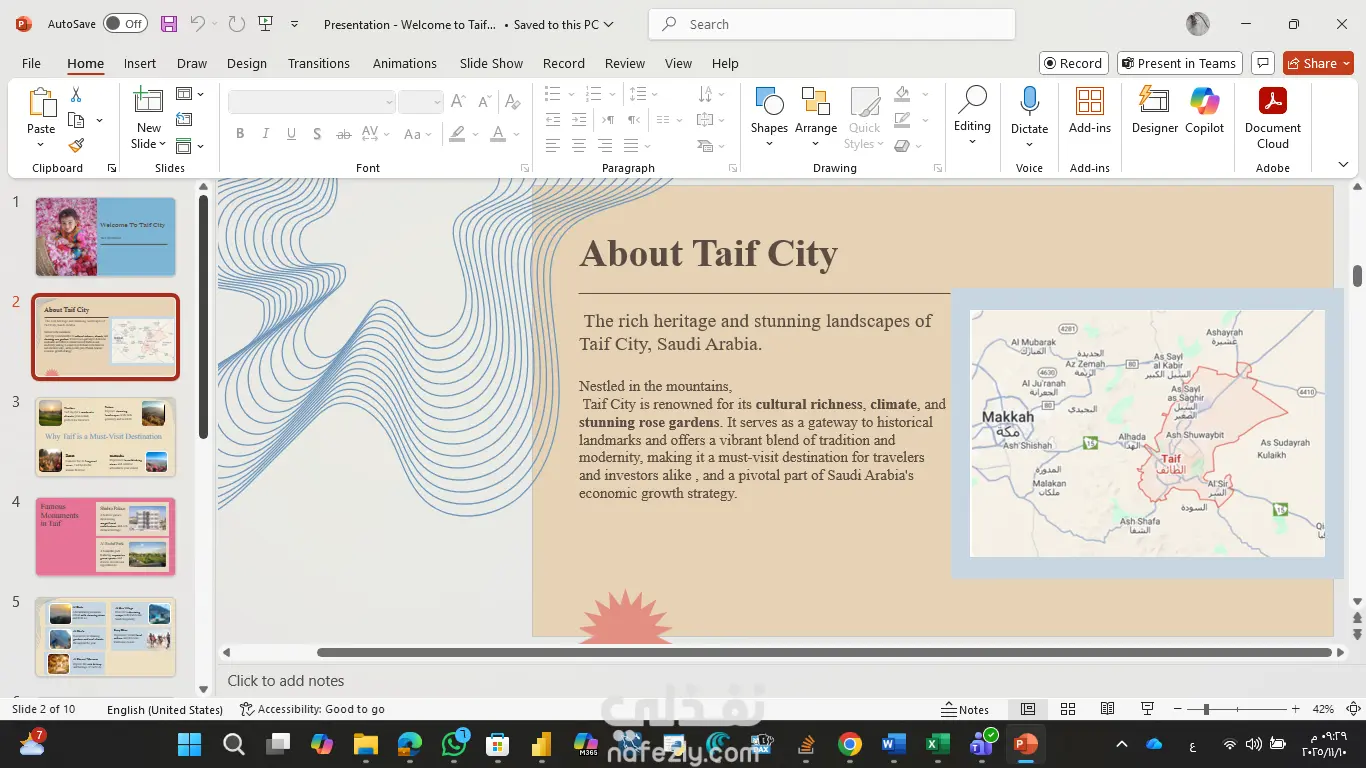The width and height of the screenshot is (1366, 768).
Task: Switch to Slide Sorter view
Action: [x=1068, y=709]
